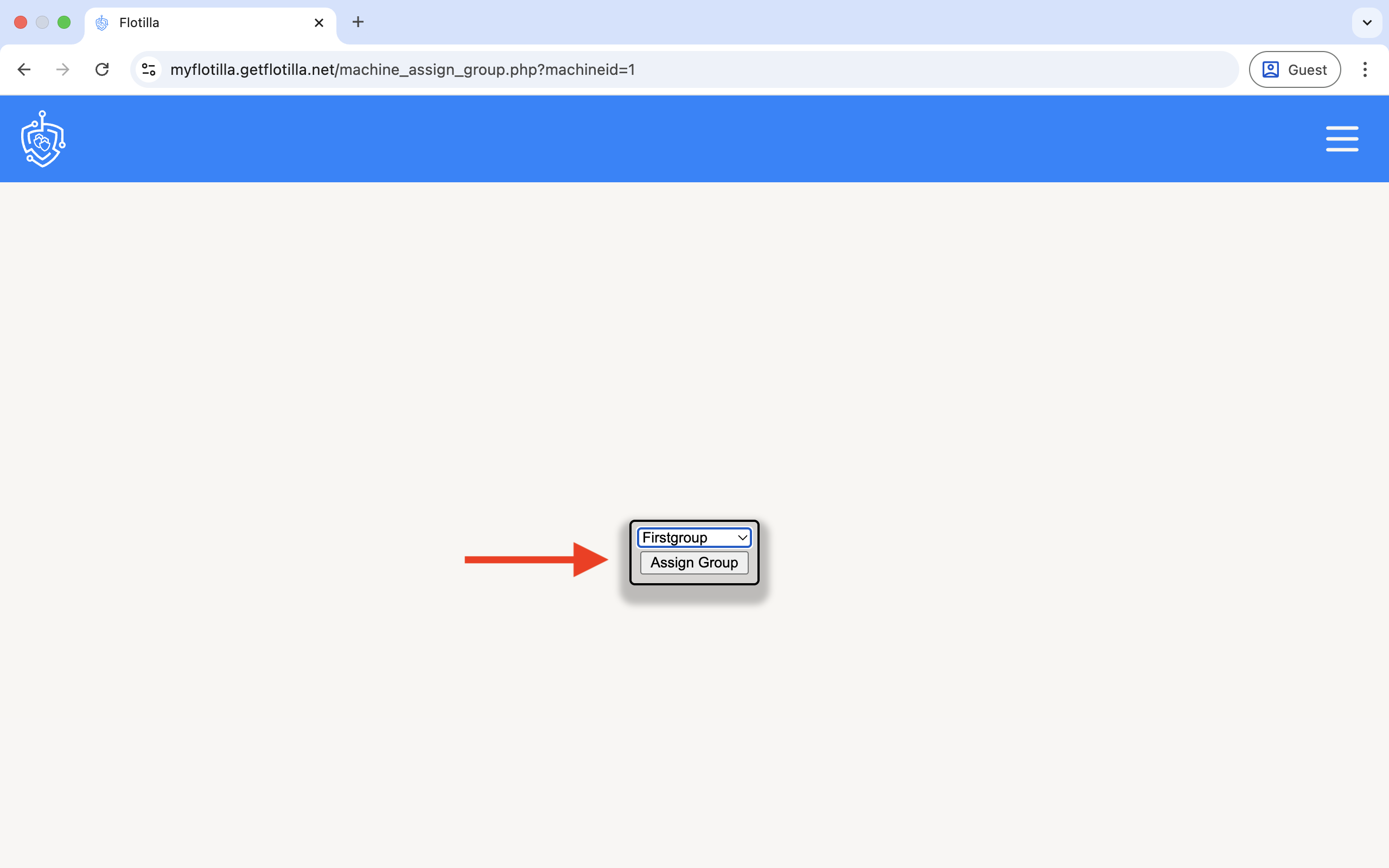Open the Guest profile button
1389x868 pixels.
point(1294,69)
